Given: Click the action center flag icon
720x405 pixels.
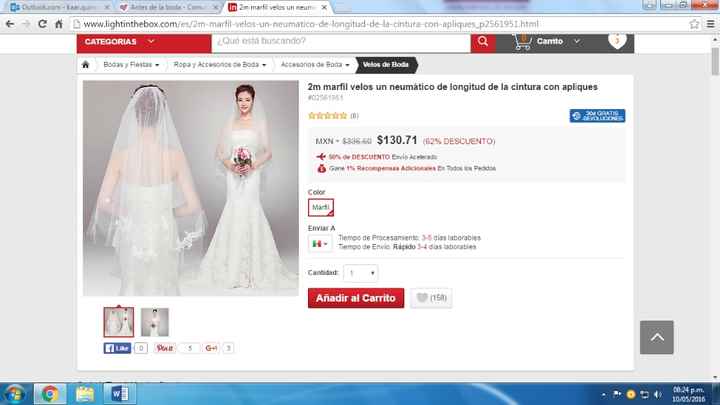Looking at the screenshot, I should point(617,394).
